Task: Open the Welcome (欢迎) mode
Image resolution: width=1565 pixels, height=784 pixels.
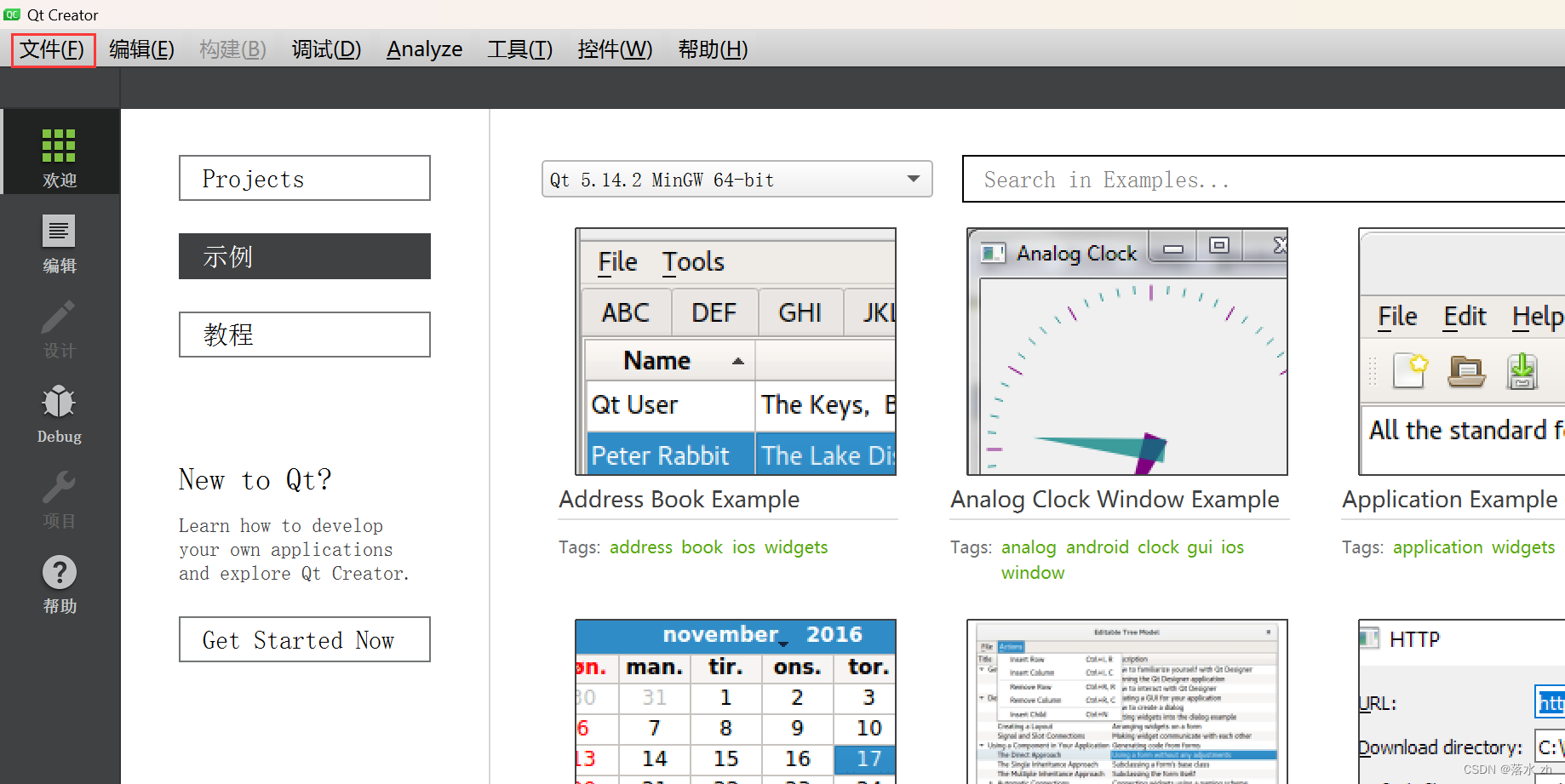Action: (60, 152)
